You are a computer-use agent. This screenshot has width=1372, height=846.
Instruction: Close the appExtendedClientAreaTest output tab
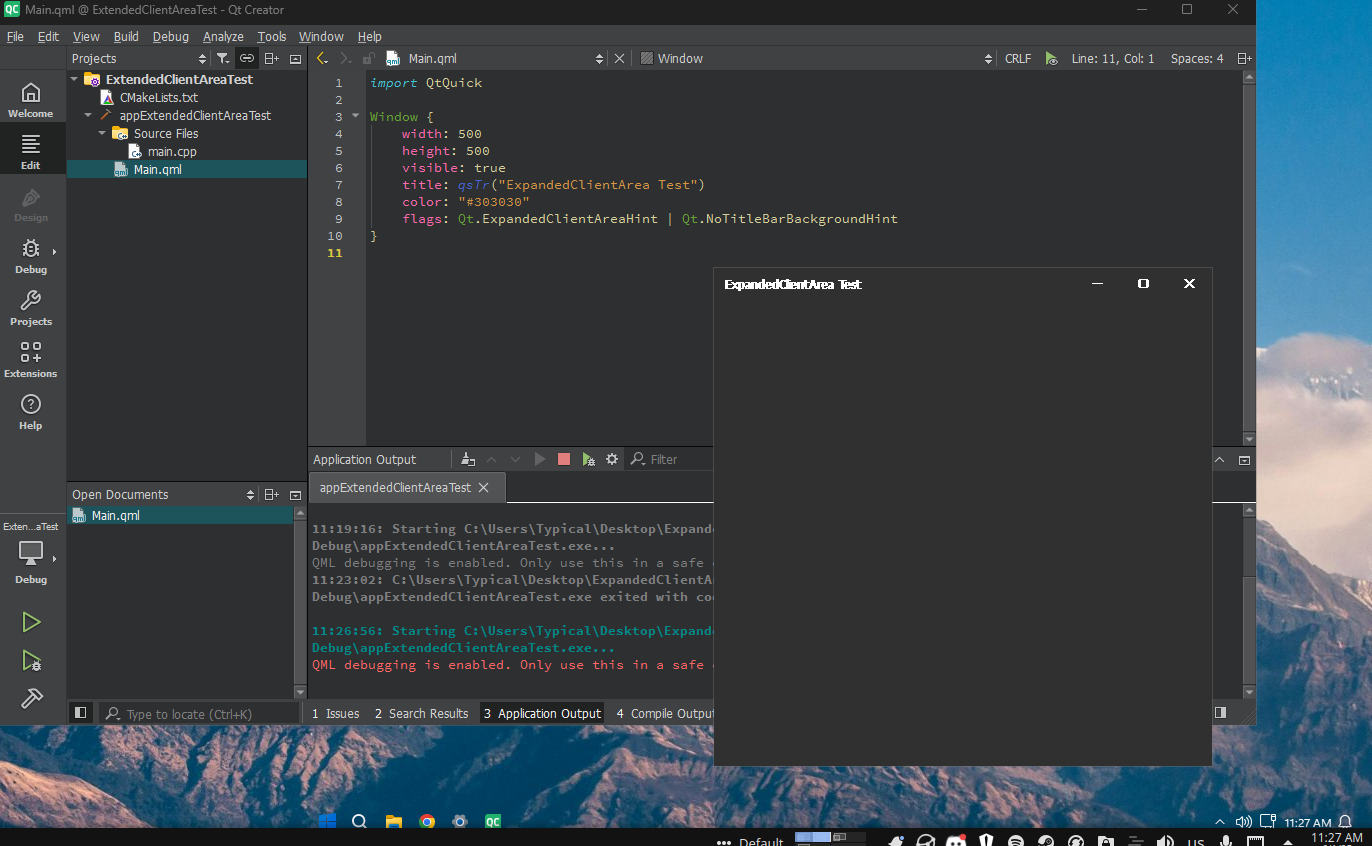[484, 488]
